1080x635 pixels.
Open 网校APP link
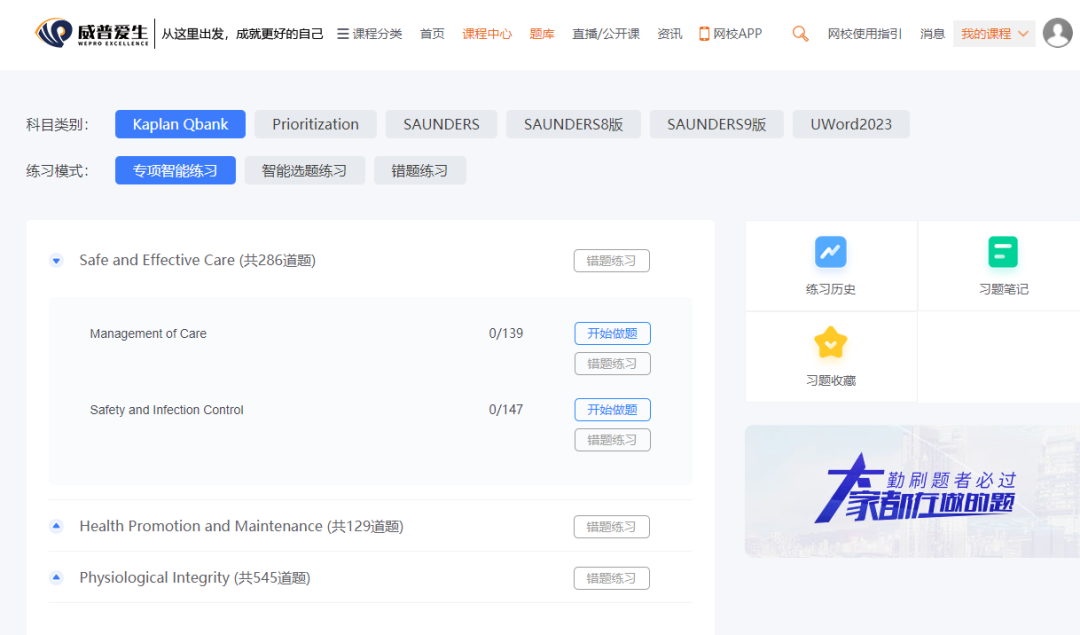pyautogui.click(x=731, y=34)
